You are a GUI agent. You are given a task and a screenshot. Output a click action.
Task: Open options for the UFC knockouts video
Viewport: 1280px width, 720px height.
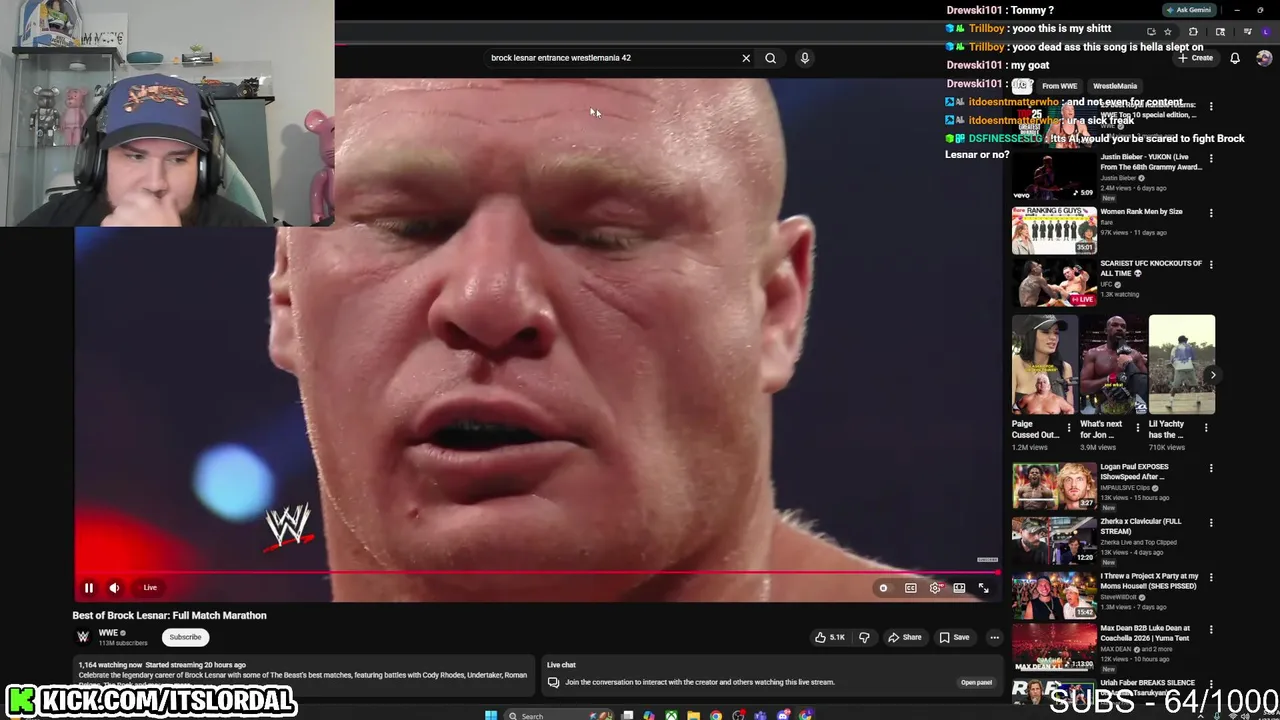1211,265
